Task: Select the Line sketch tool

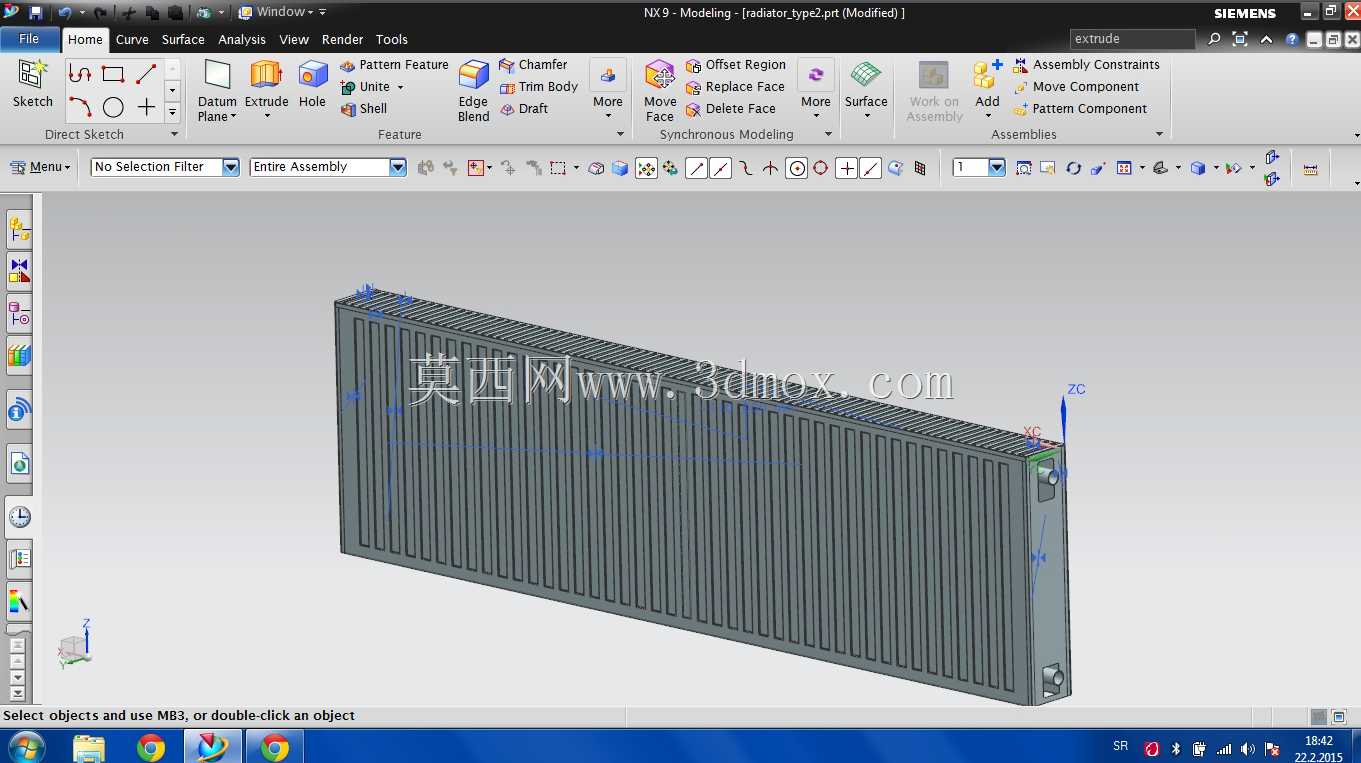Action: (x=146, y=73)
